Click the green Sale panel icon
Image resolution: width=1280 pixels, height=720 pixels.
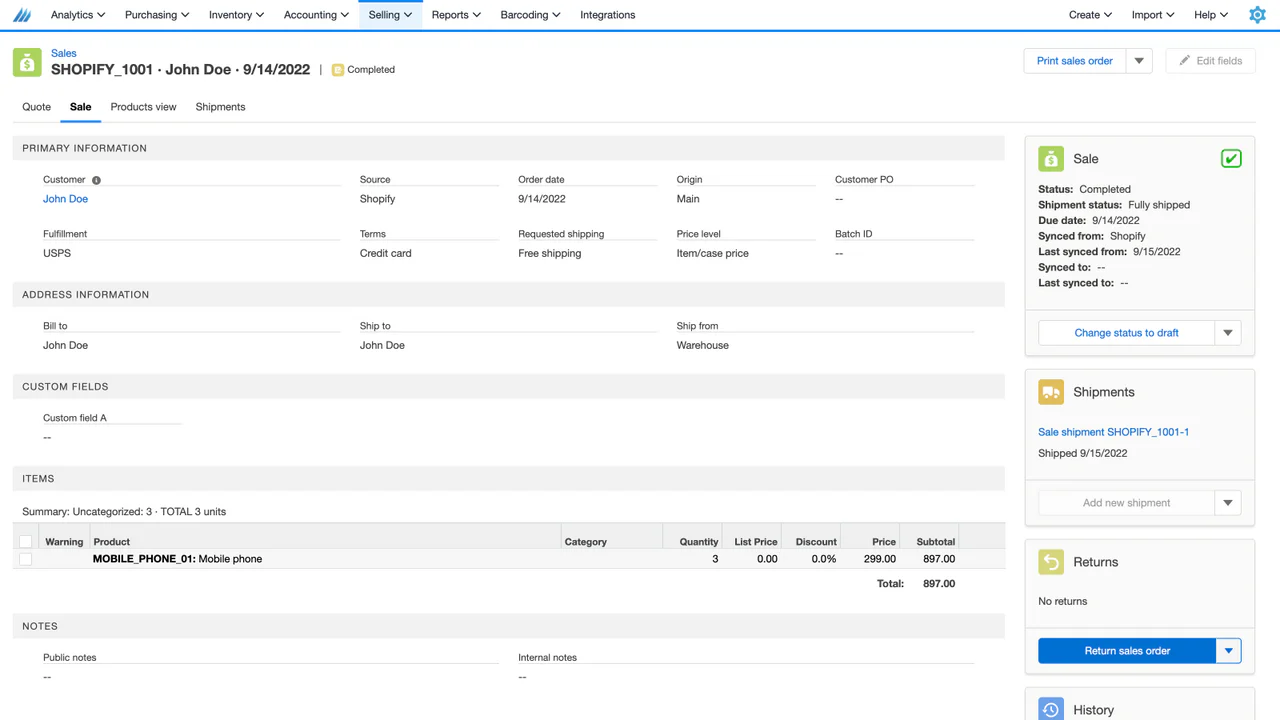click(x=1051, y=158)
